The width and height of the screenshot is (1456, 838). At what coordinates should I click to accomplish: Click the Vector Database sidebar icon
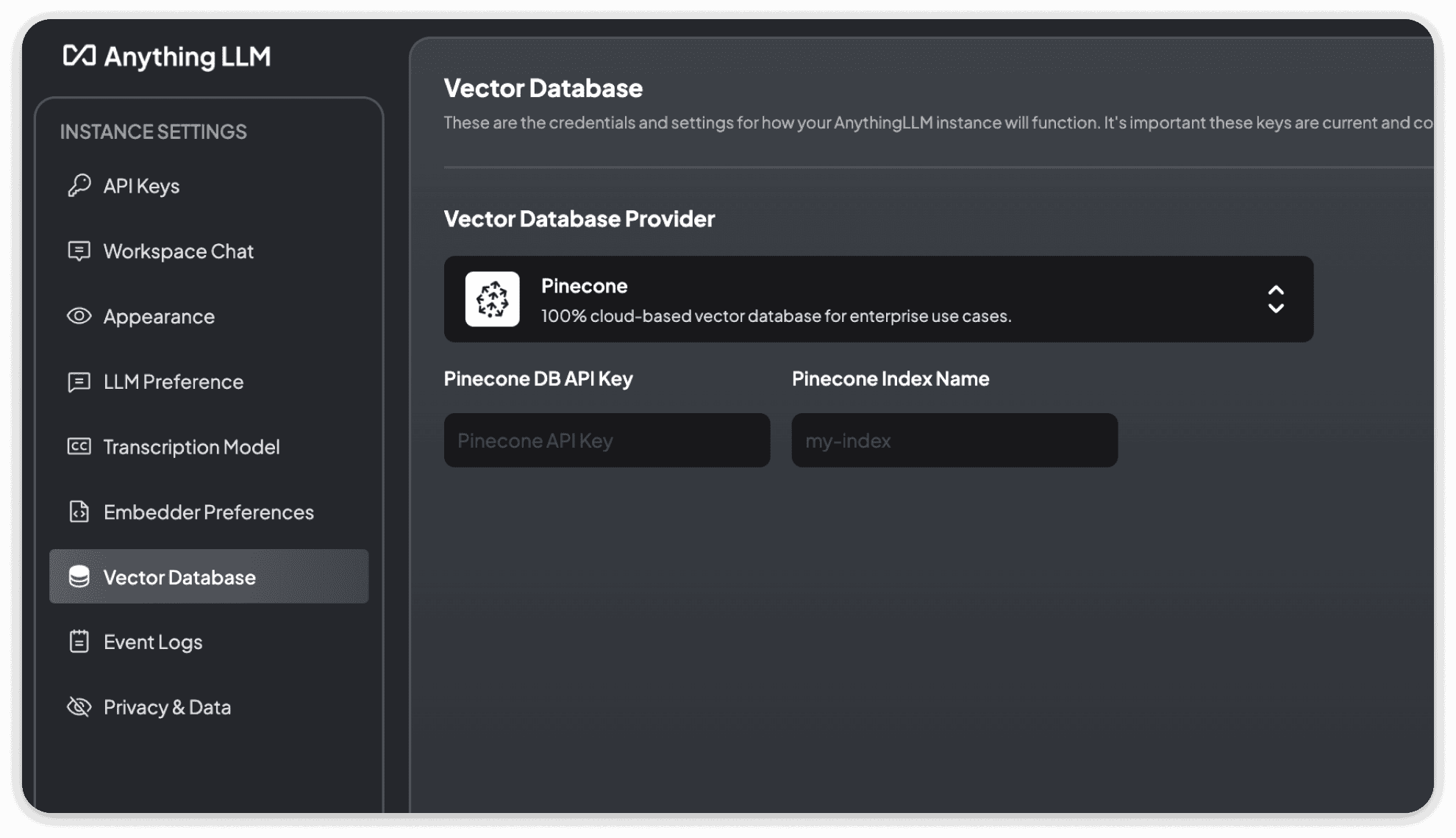pos(79,576)
